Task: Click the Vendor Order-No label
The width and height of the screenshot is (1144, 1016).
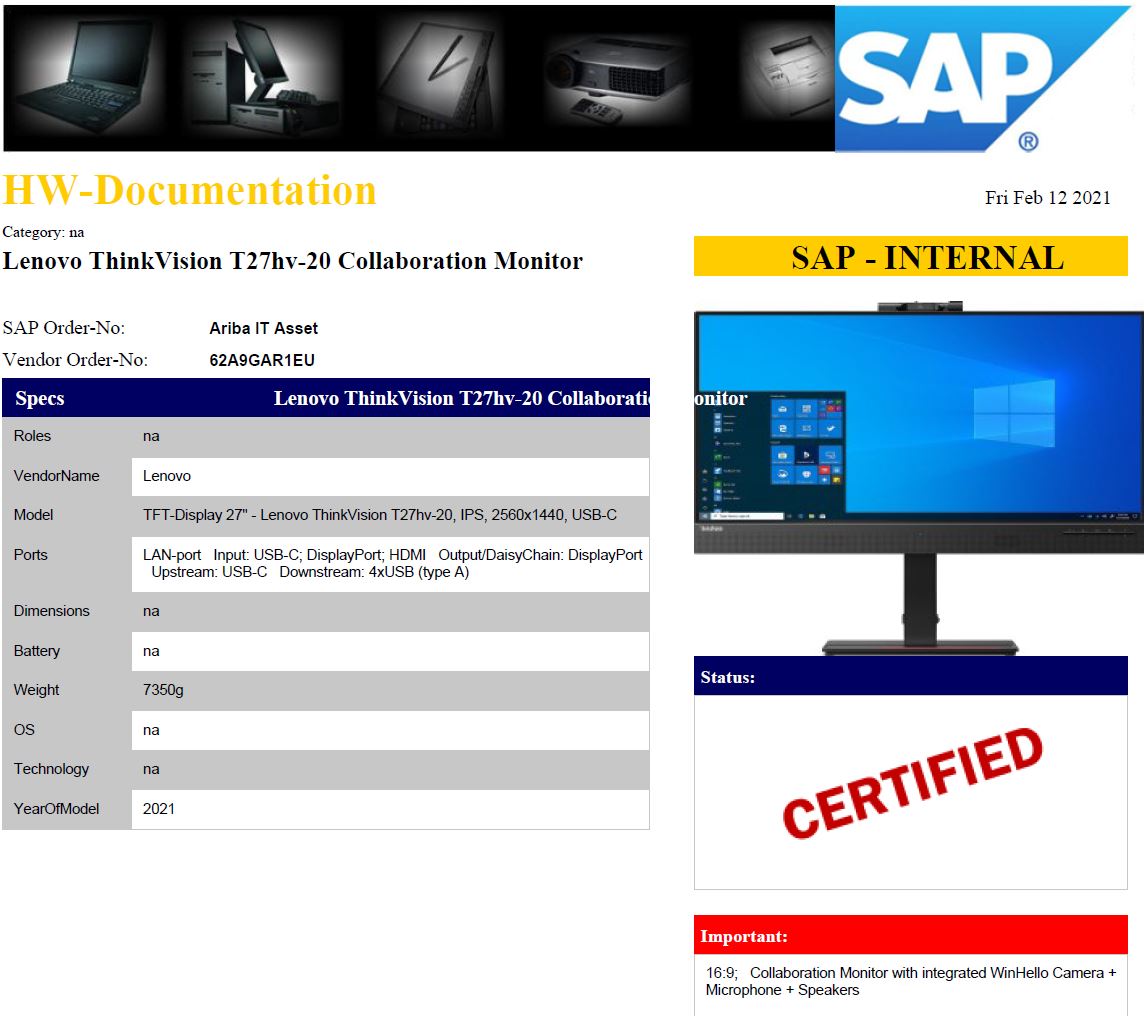Action: pyautogui.click(x=75, y=360)
